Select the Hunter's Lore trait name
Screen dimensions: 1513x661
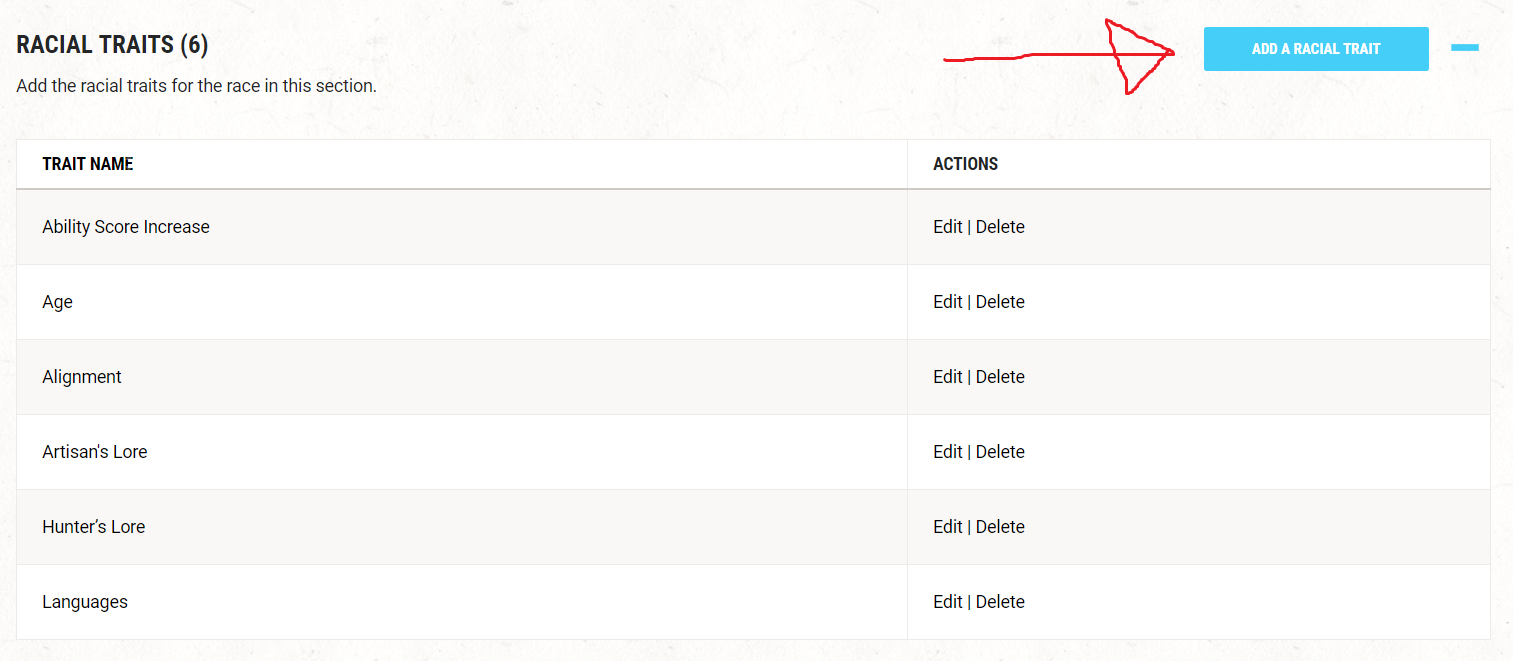click(x=94, y=527)
